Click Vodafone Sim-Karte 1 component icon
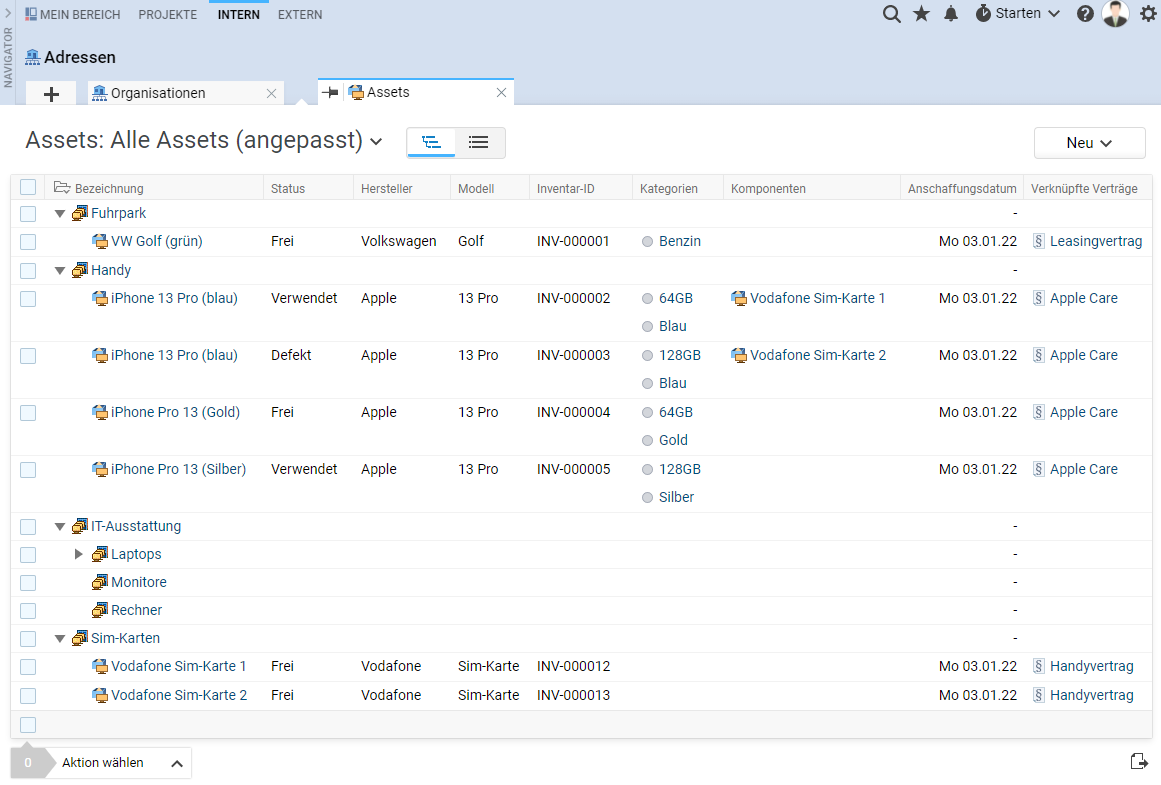Viewport: 1161px width, 785px height. [x=739, y=298]
